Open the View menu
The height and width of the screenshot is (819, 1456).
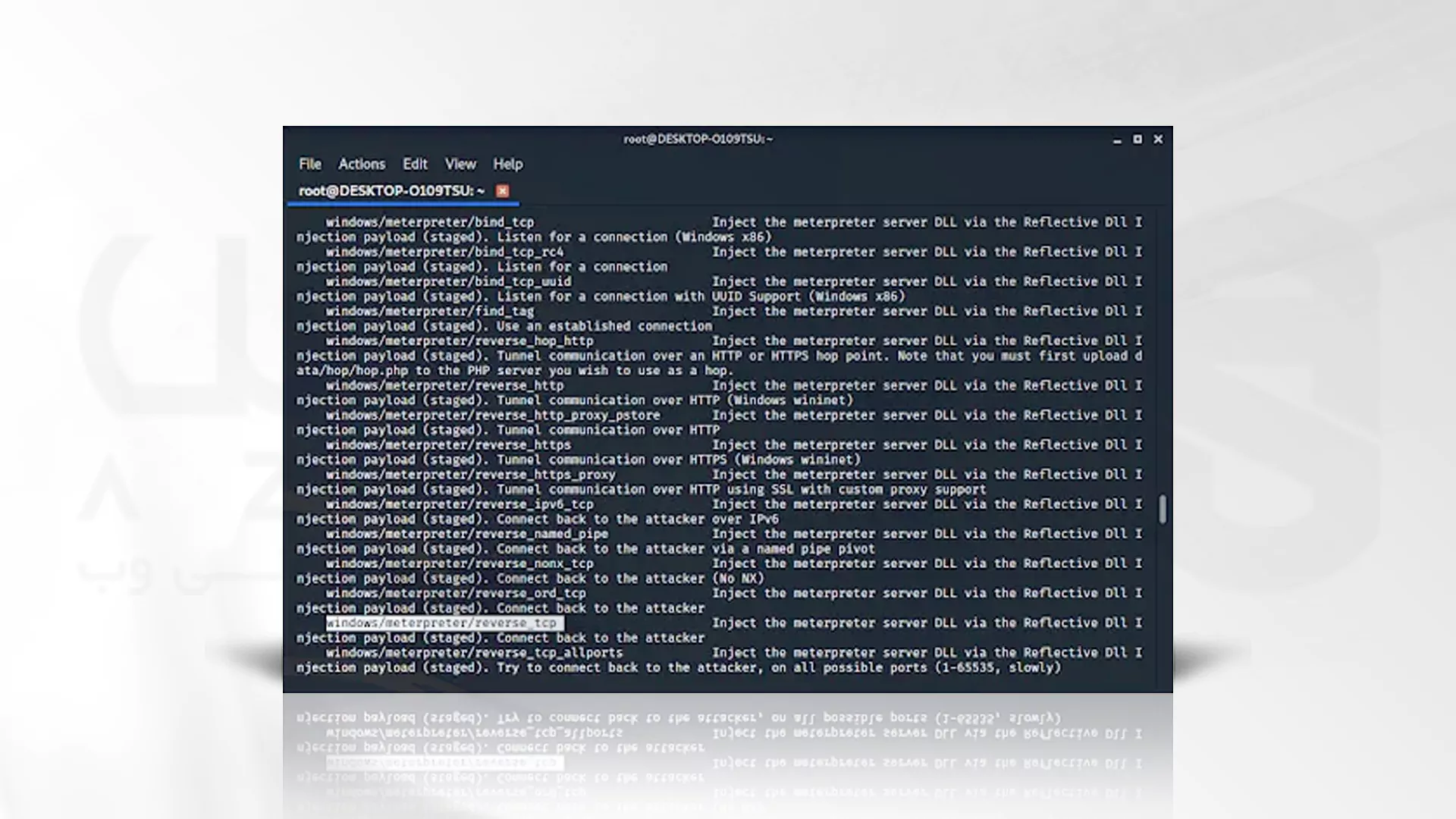pos(460,163)
